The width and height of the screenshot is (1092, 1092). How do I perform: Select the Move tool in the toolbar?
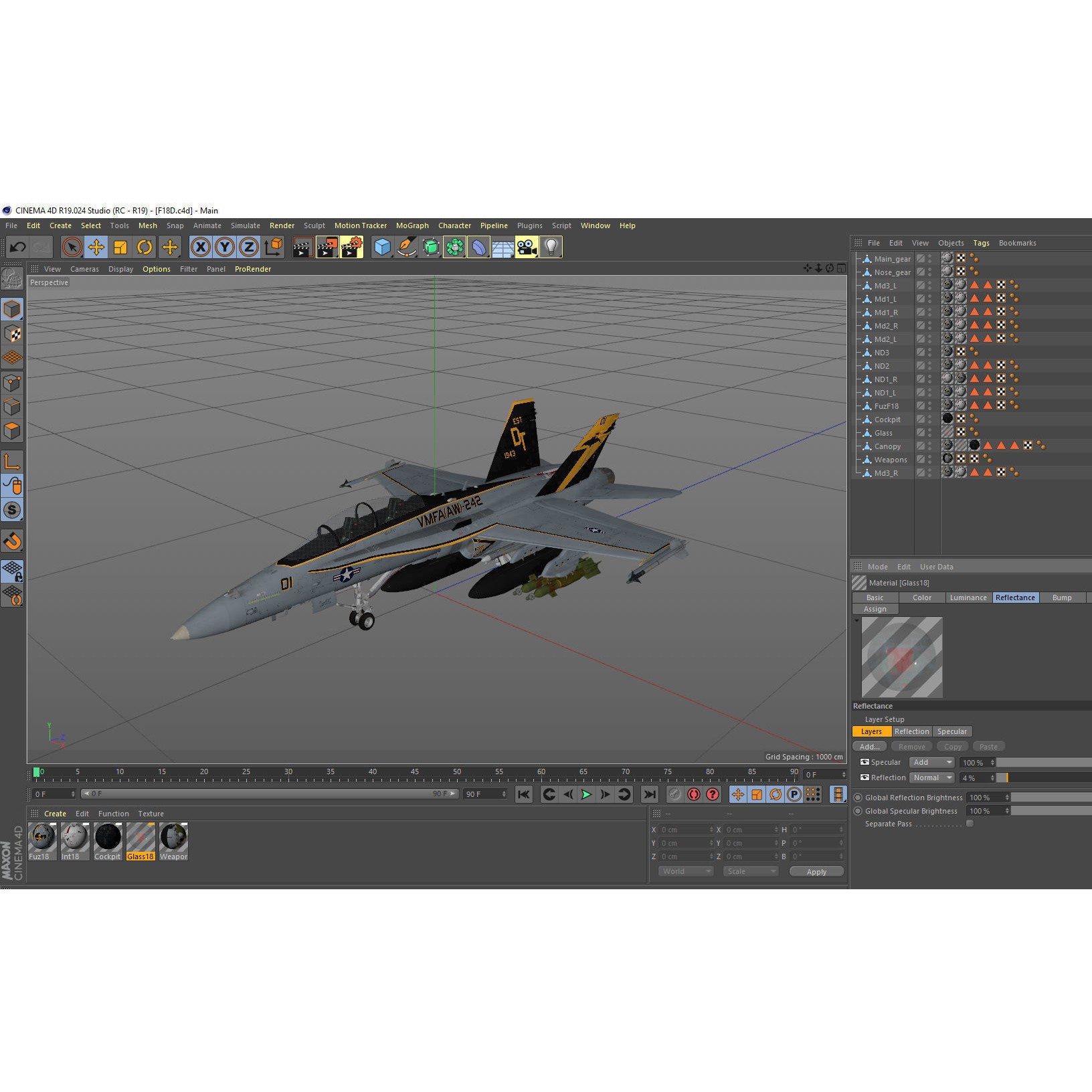click(x=97, y=247)
